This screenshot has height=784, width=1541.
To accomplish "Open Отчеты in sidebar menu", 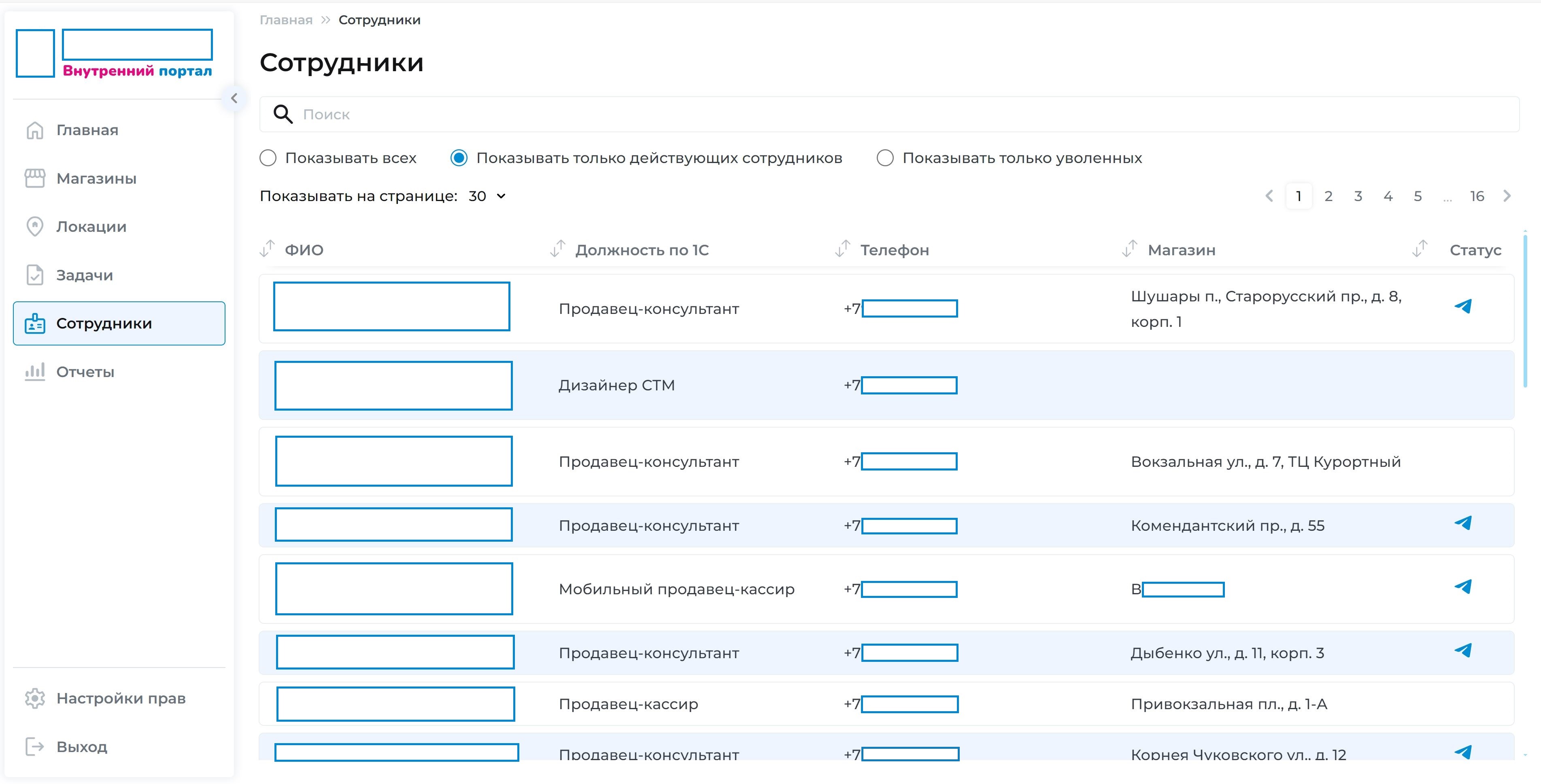I will (x=119, y=371).
